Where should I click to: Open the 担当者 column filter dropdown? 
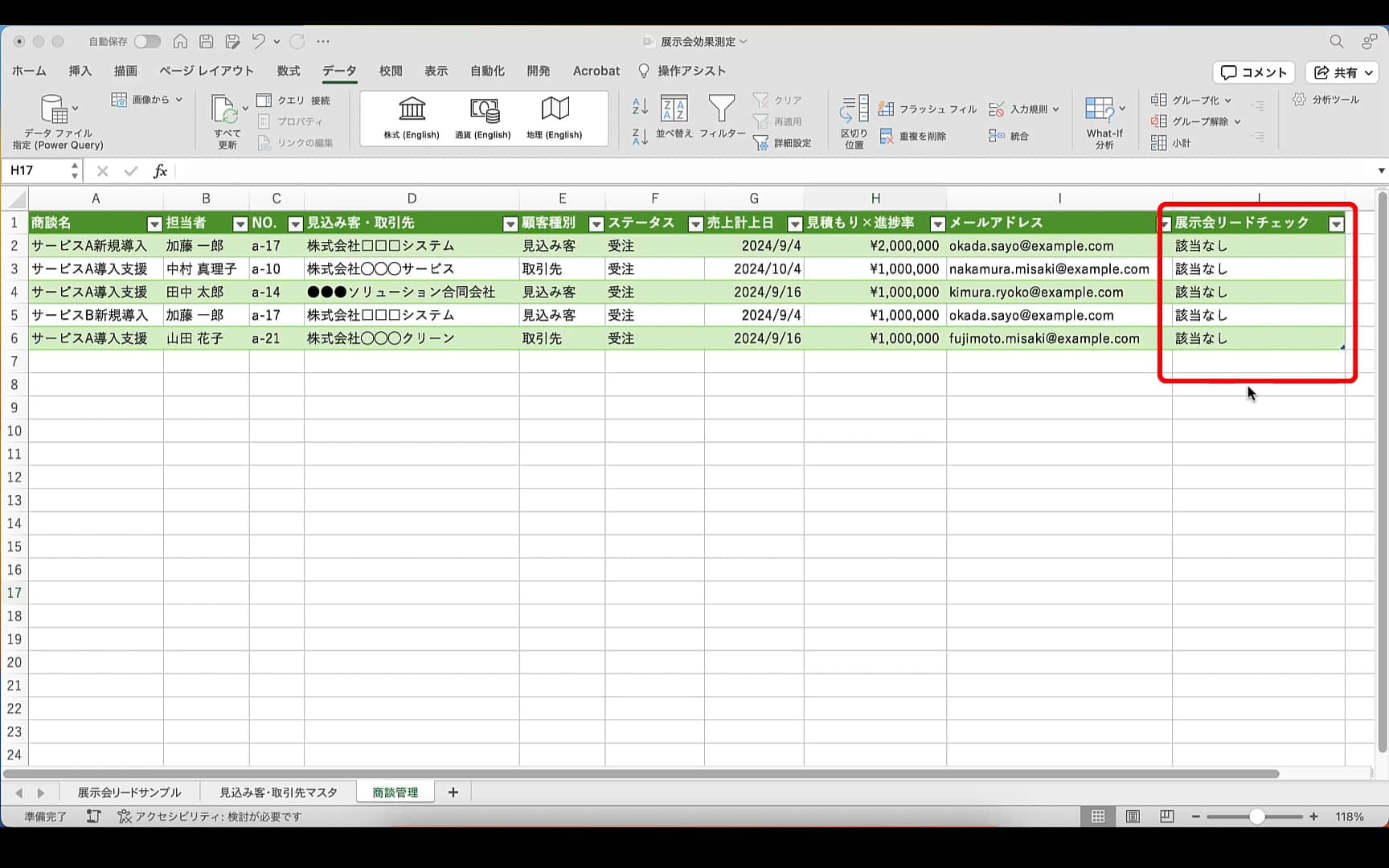[239, 223]
